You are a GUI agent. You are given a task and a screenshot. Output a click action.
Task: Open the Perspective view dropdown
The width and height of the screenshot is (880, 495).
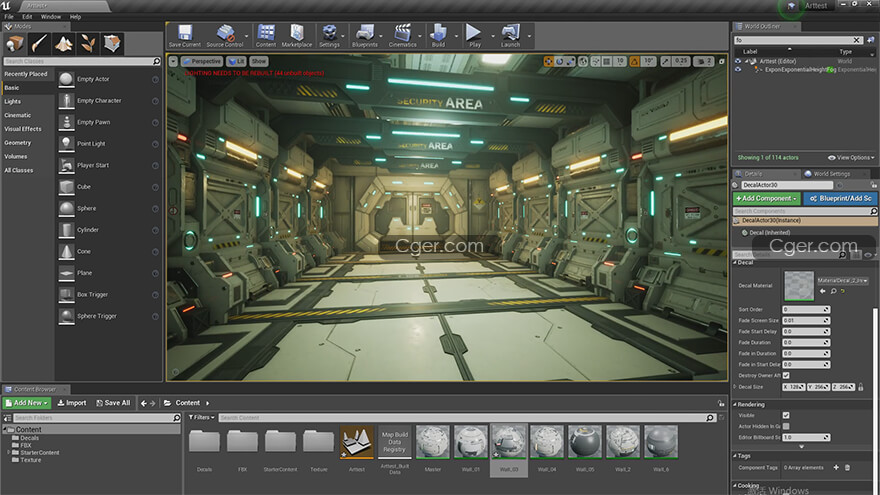(x=202, y=61)
